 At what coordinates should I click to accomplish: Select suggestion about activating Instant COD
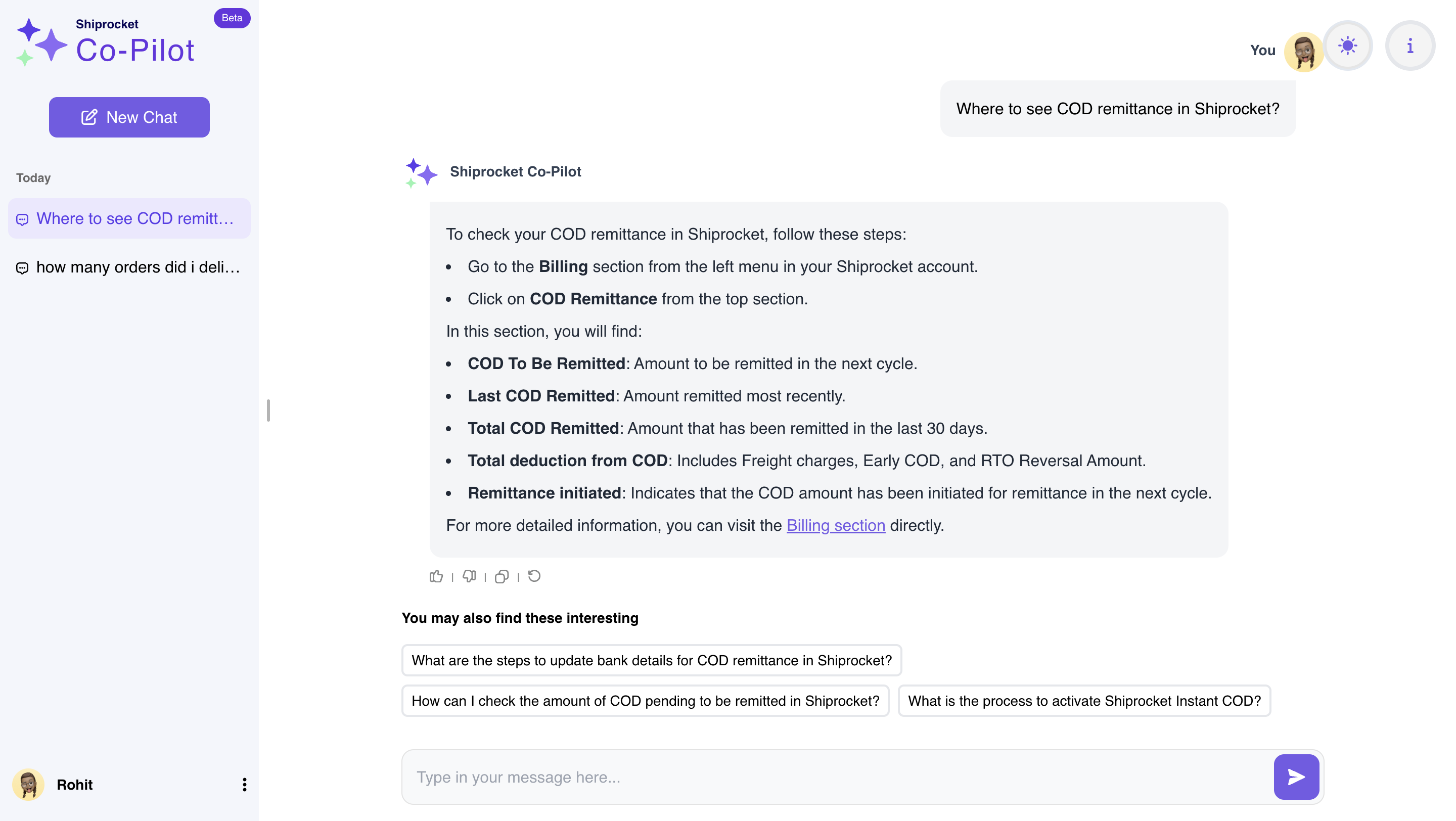tap(1084, 701)
